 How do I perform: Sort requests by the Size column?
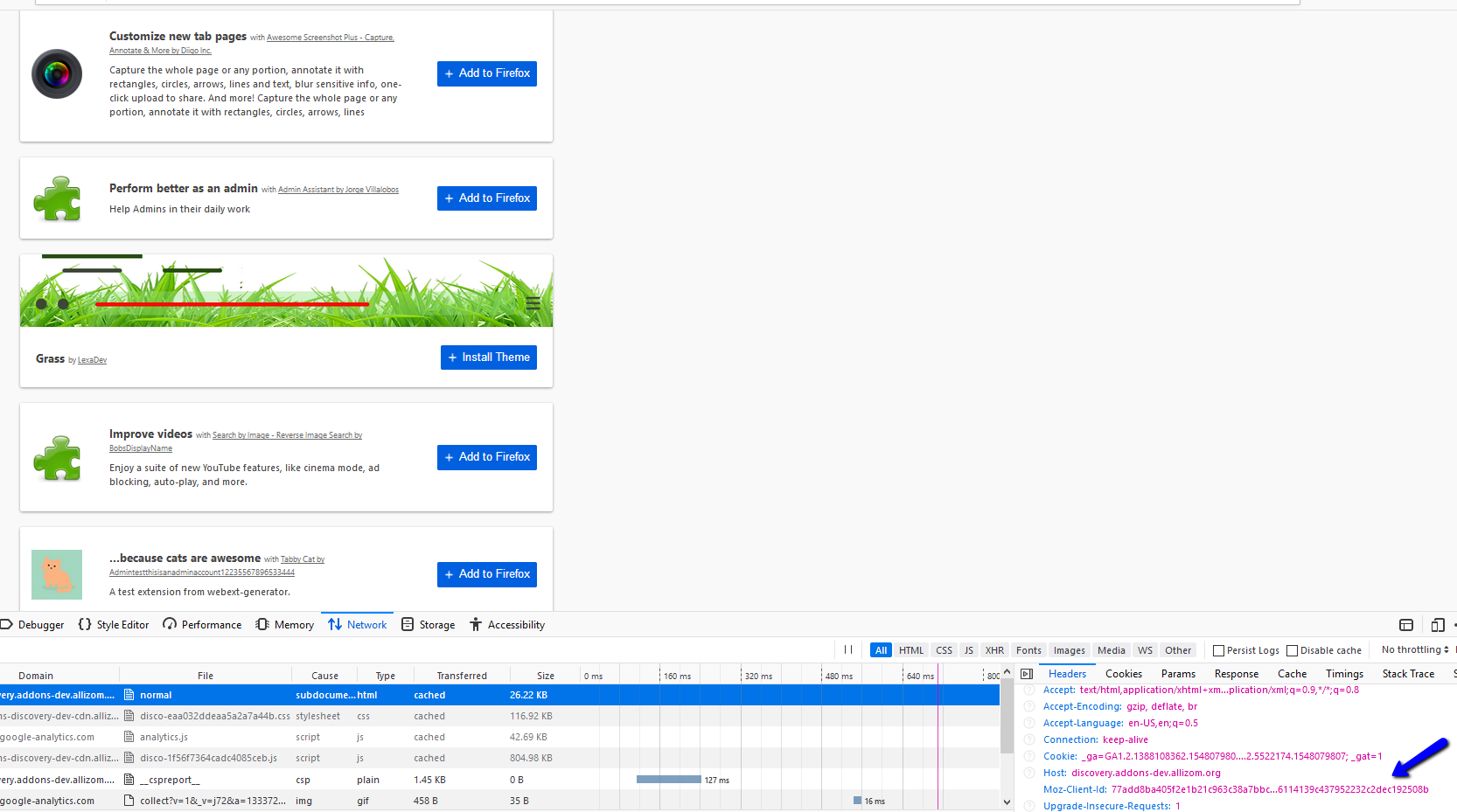(546, 676)
